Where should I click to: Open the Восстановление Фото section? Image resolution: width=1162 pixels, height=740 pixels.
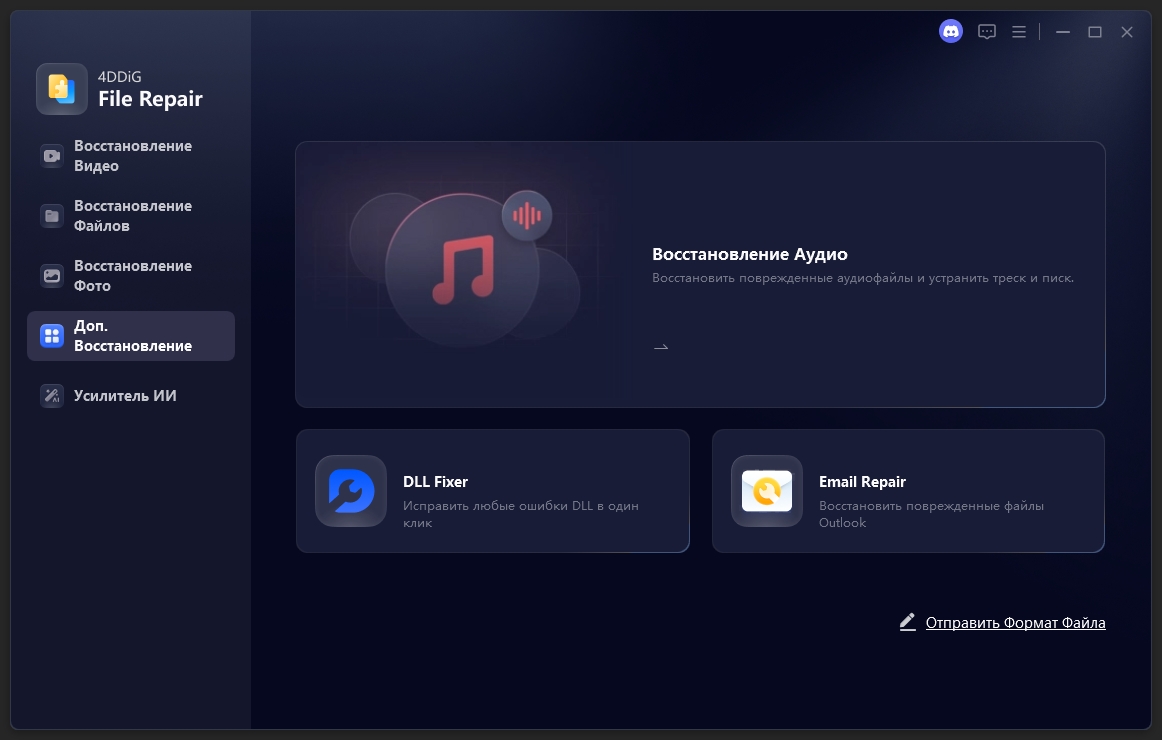[131, 276]
